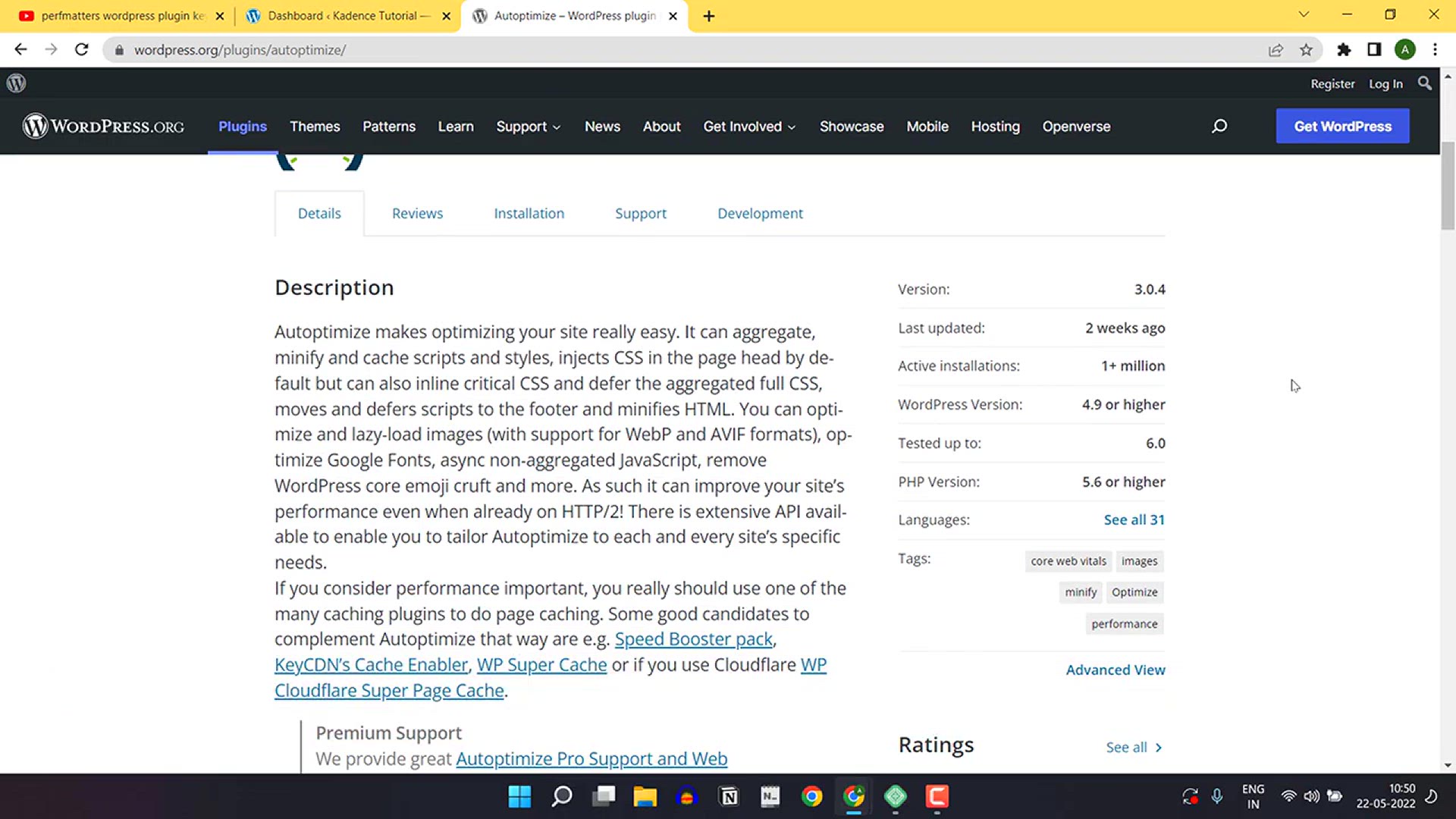Click See all ratings link

click(1134, 748)
